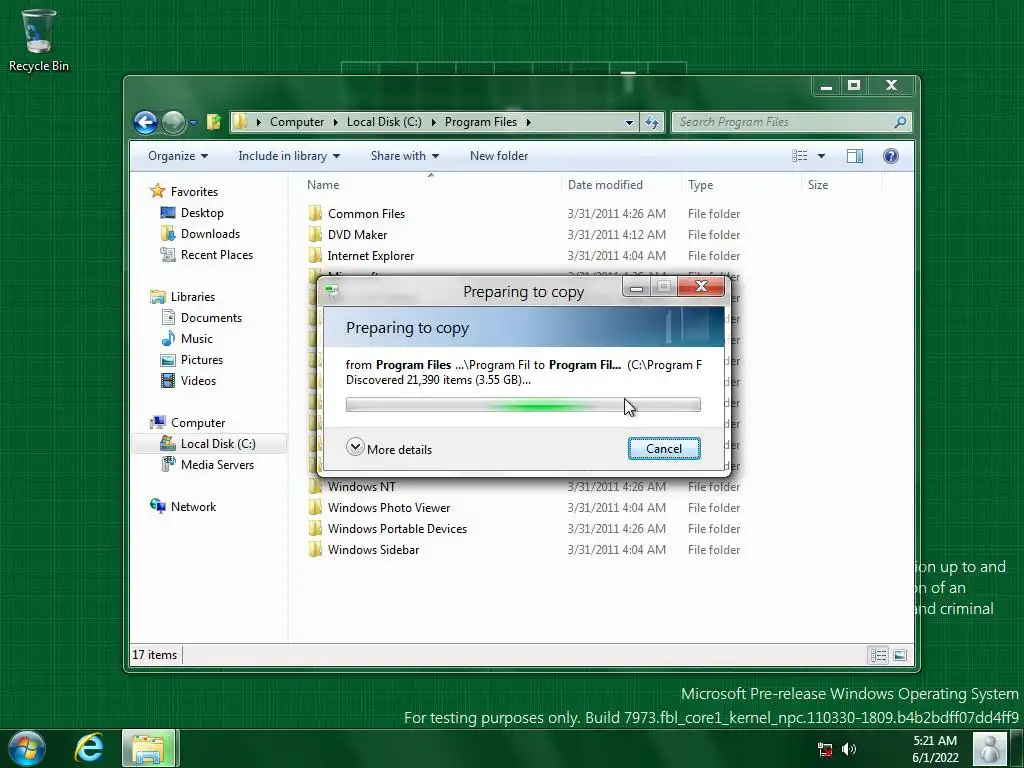Open the volume speaker tray icon

point(848,750)
